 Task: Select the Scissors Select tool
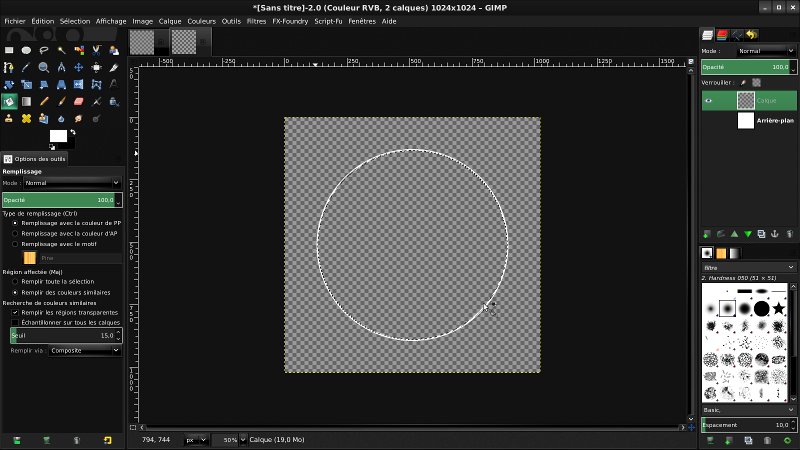[96, 50]
